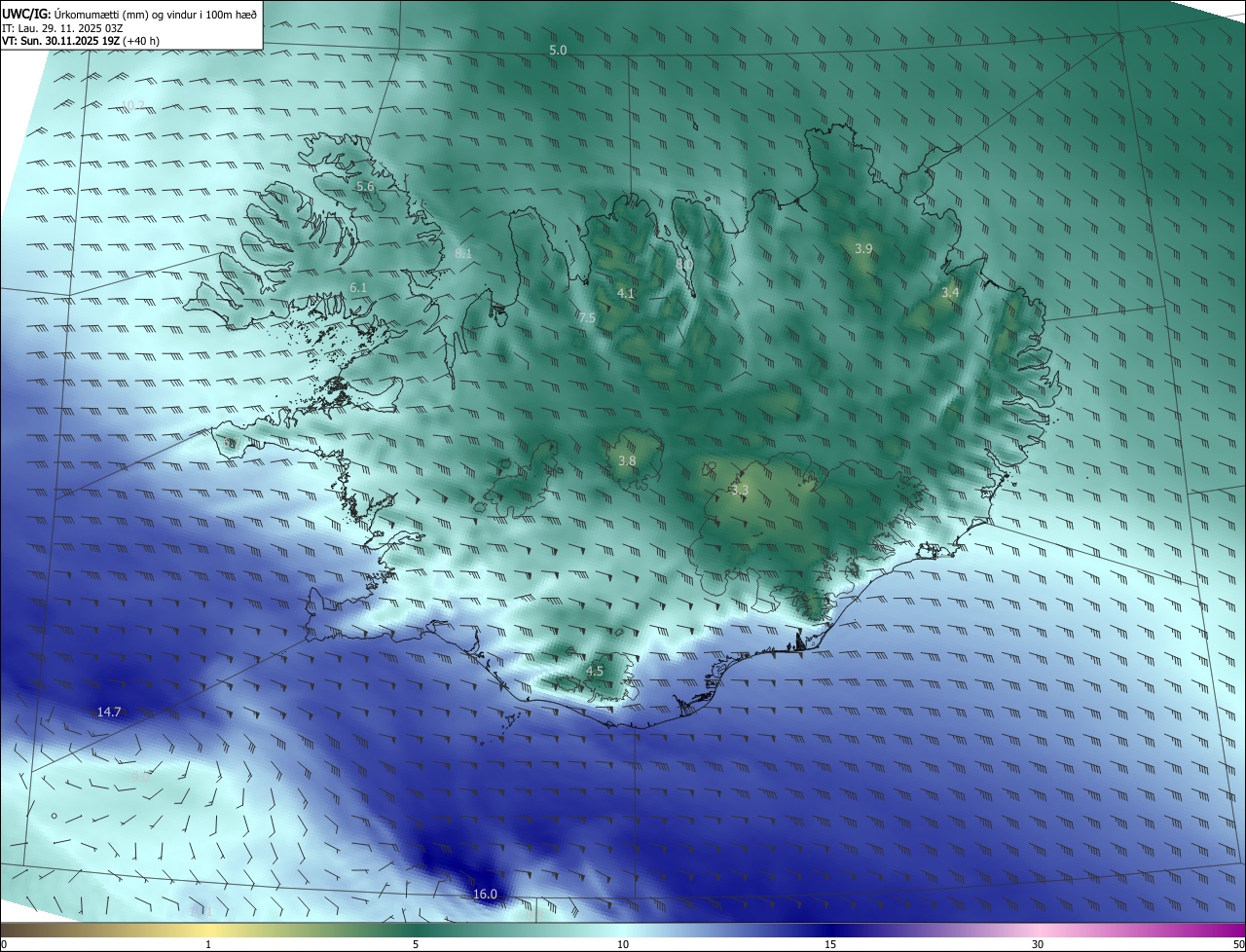Image resolution: width=1246 pixels, height=952 pixels.
Task: Click the 3.4 value label in the east
Action: click(x=950, y=292)
